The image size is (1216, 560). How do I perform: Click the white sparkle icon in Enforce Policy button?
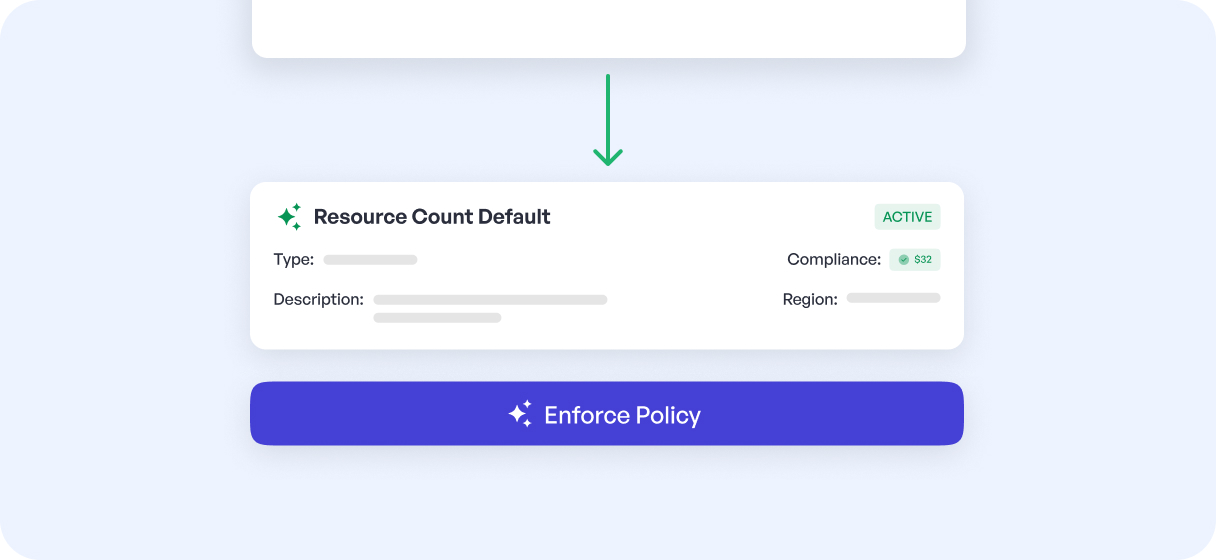(x=520, y=414)
